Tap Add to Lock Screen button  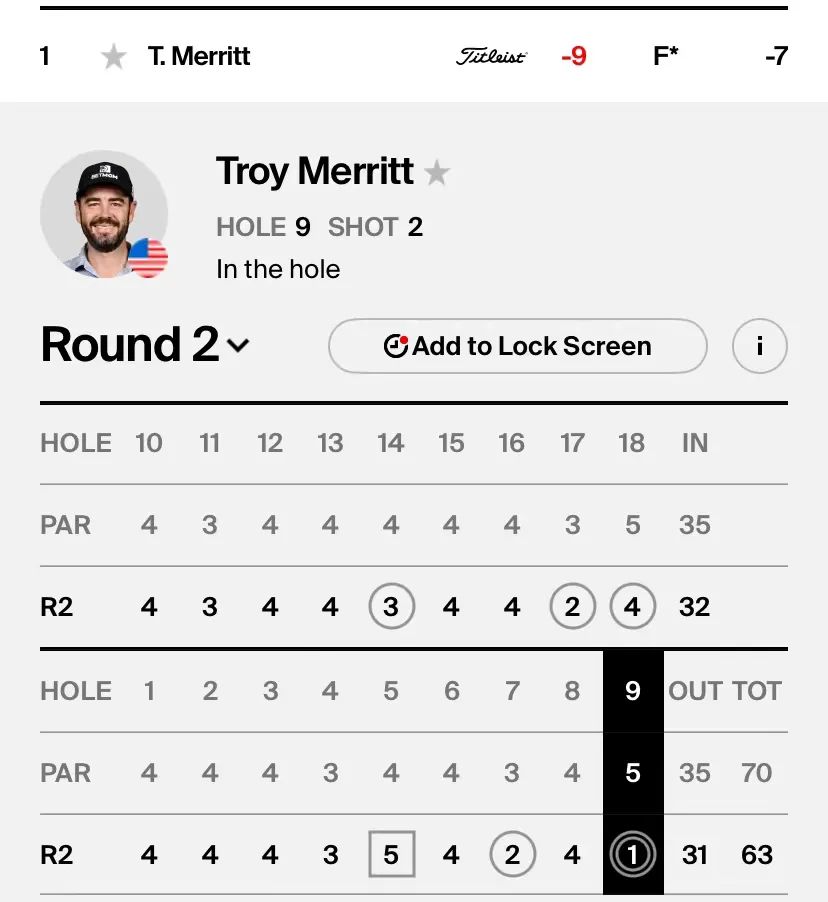[517, 346]
